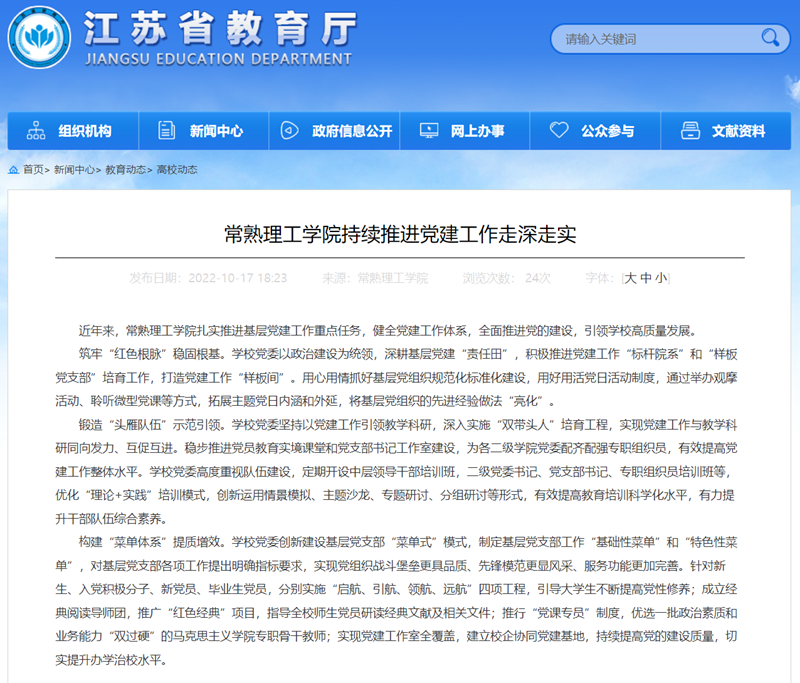800x683 pixels.
Task: Set font size to 大
Action: pyautogui.click(x=630, y=279)
